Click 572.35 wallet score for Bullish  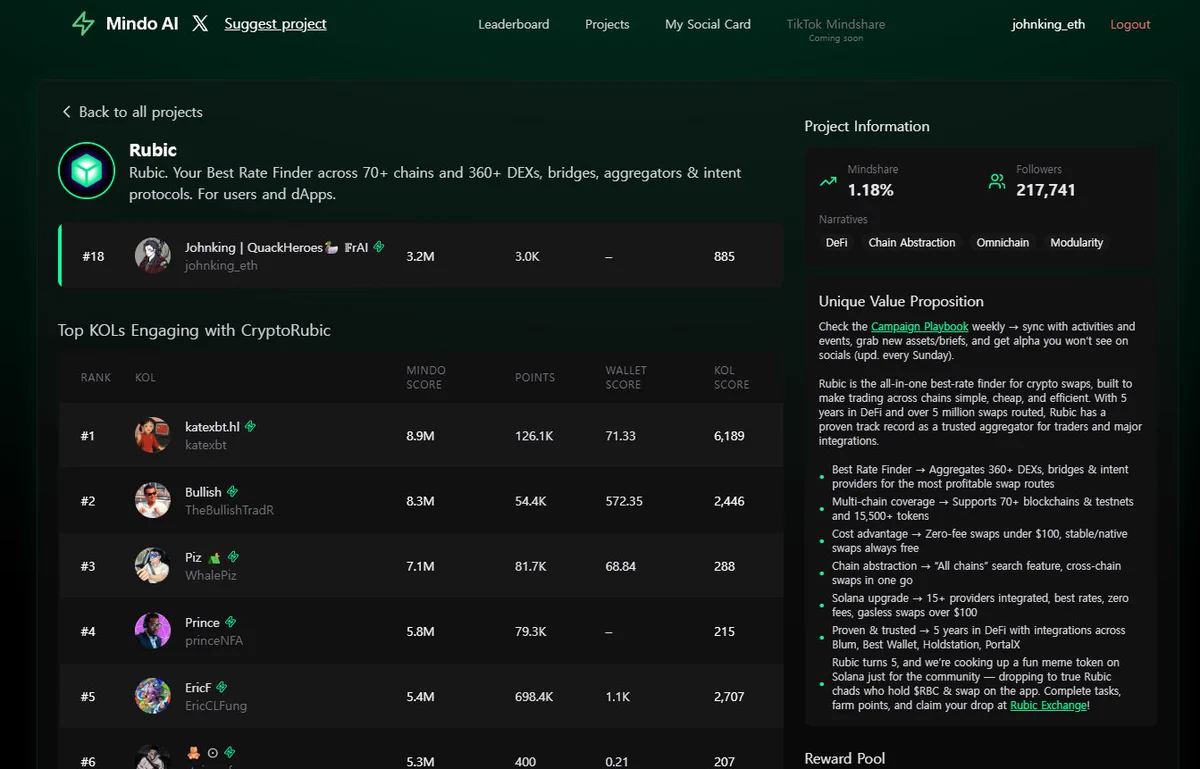624,501
